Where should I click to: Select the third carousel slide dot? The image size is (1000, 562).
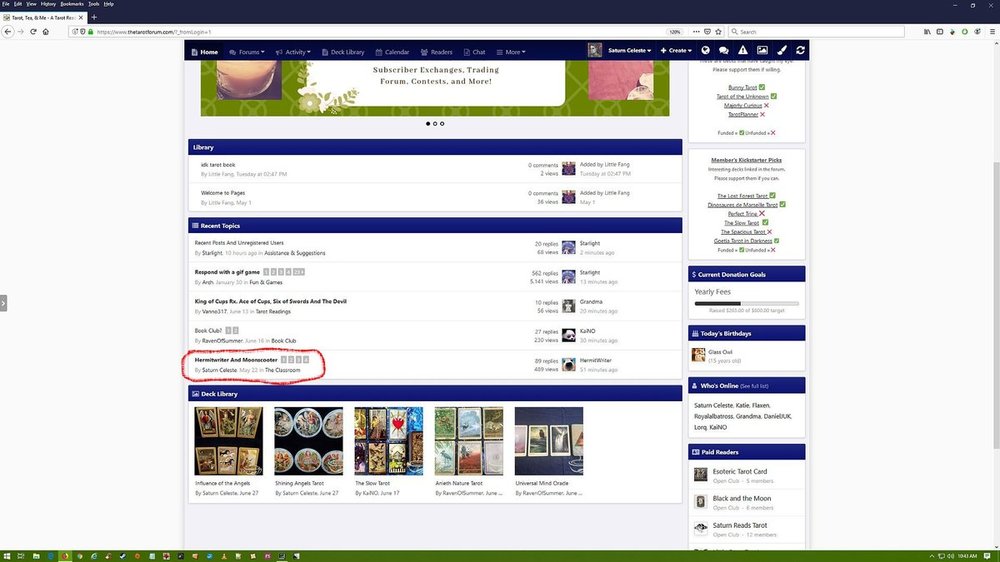442,124
